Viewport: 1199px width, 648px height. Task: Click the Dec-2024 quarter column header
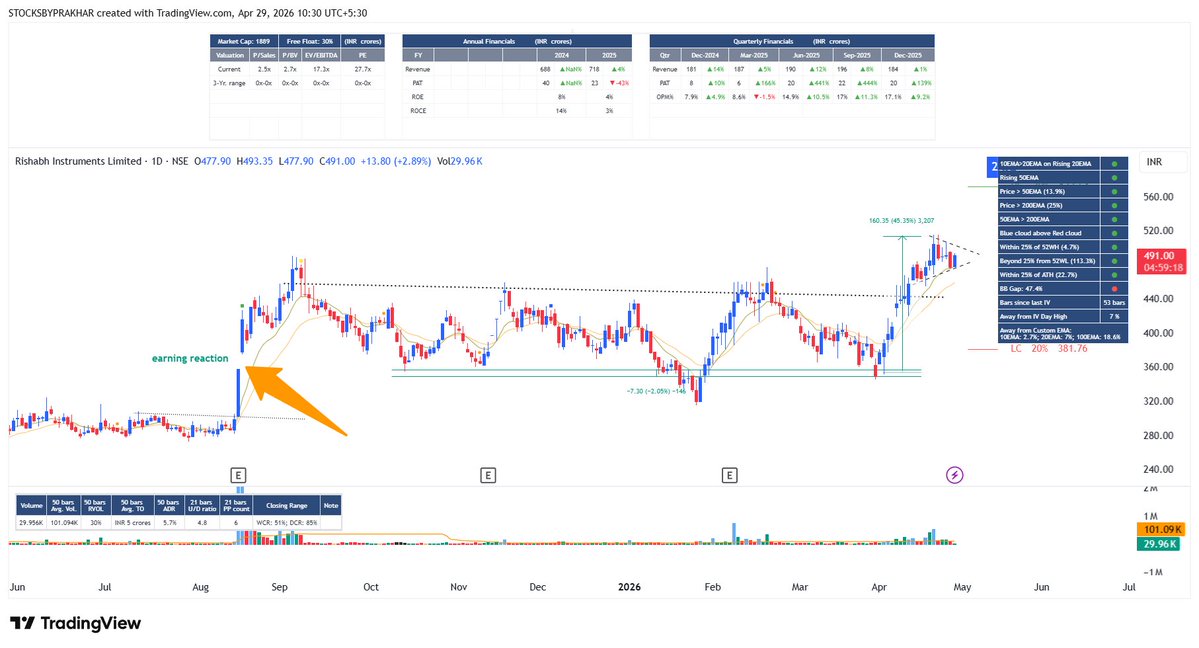pyautogui.click(x=704, y=55)
